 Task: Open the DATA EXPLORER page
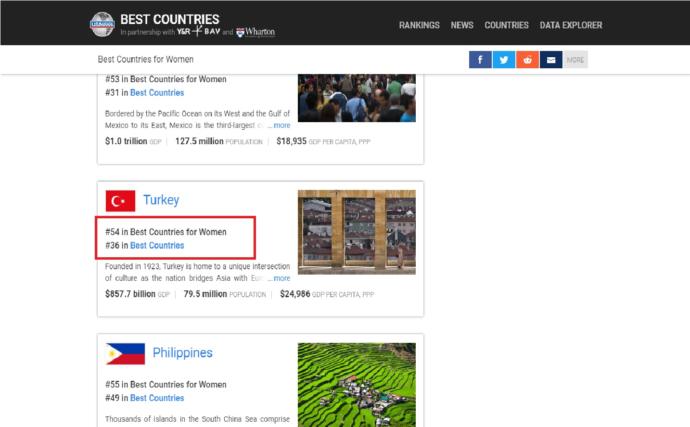tap(571, 25)
